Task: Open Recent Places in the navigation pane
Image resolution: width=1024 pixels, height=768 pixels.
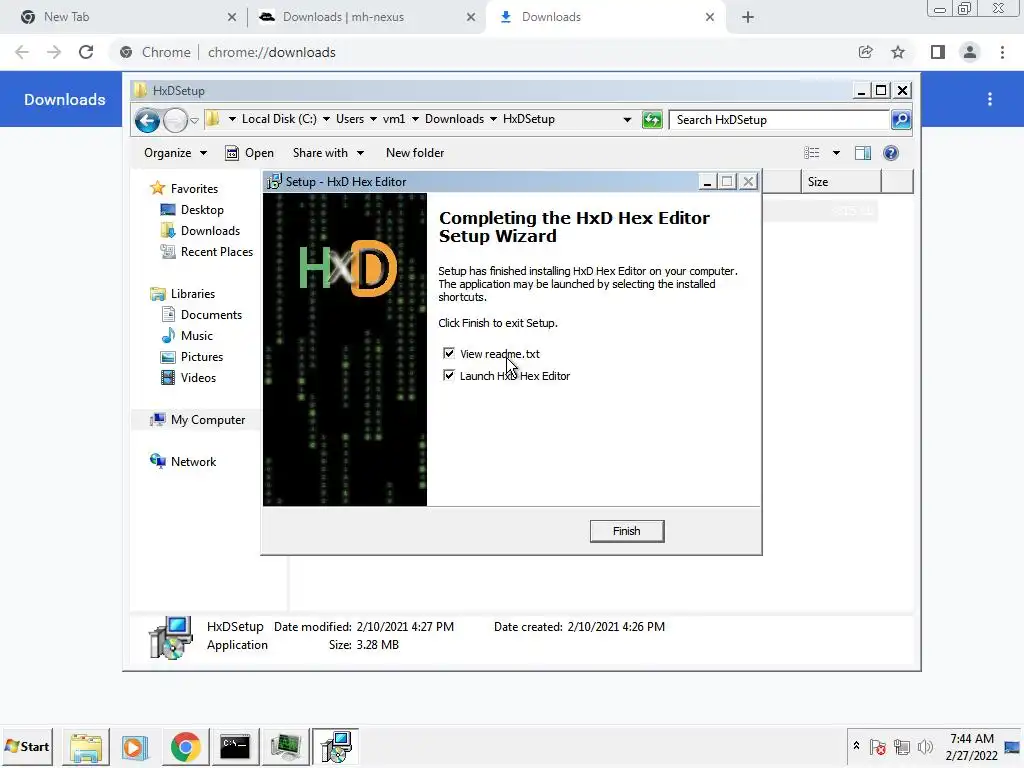Action: coord(216,251)
